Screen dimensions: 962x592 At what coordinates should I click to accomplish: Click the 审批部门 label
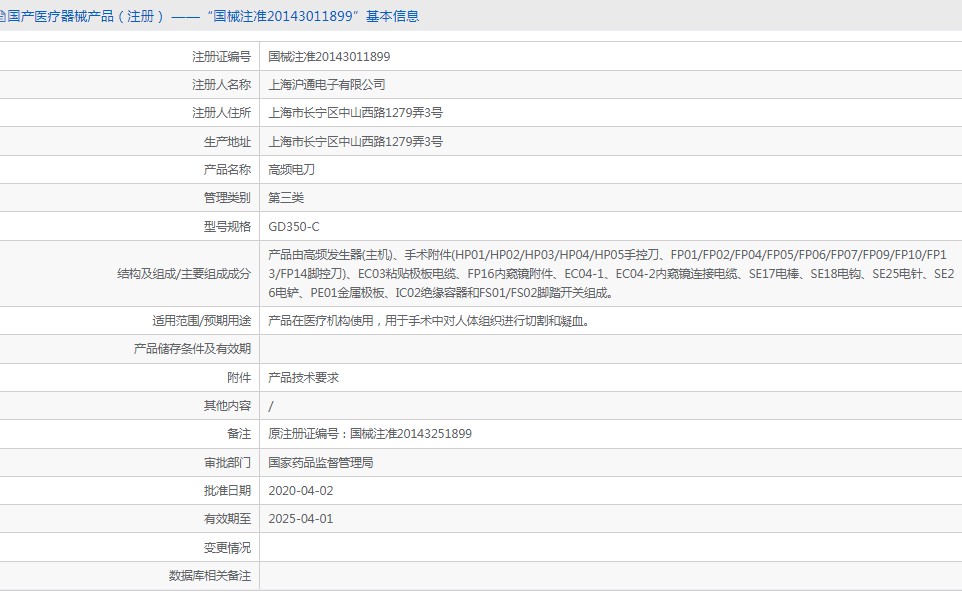227,463
